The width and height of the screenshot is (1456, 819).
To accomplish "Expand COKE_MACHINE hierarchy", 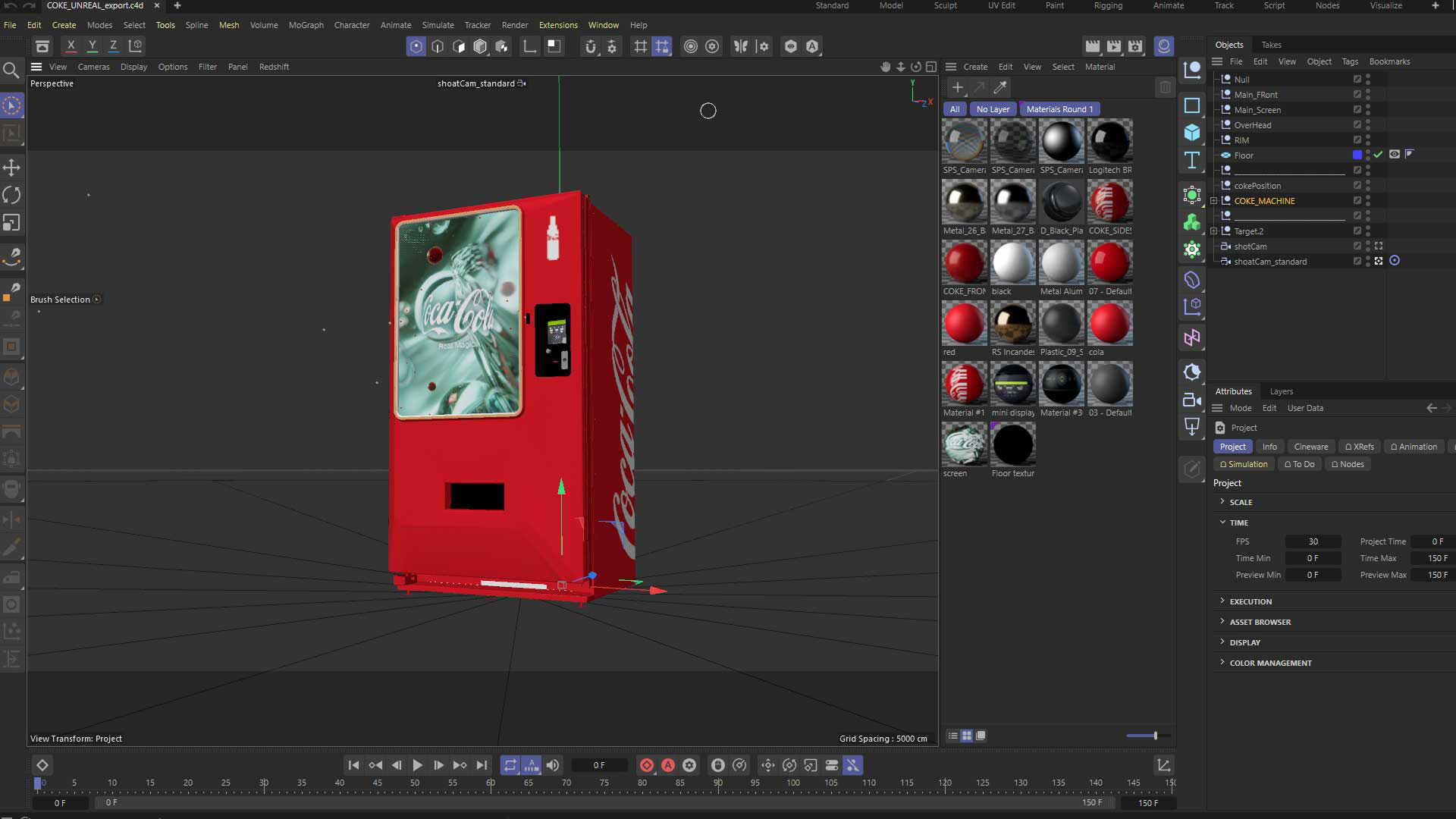I will click(x=1214, y=201).
